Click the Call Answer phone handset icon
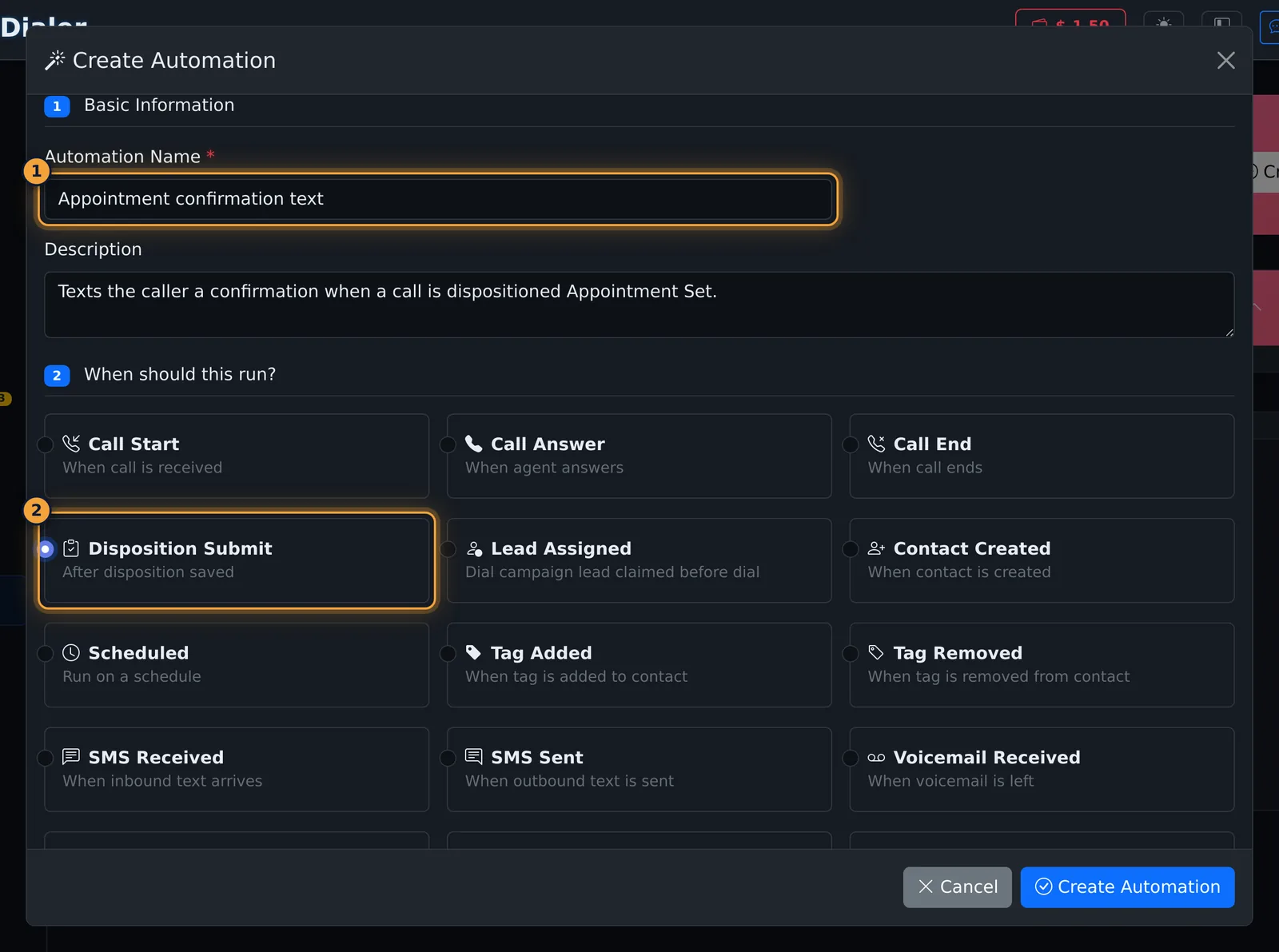This screenshot has width=1279, height=952. point(474,444)
